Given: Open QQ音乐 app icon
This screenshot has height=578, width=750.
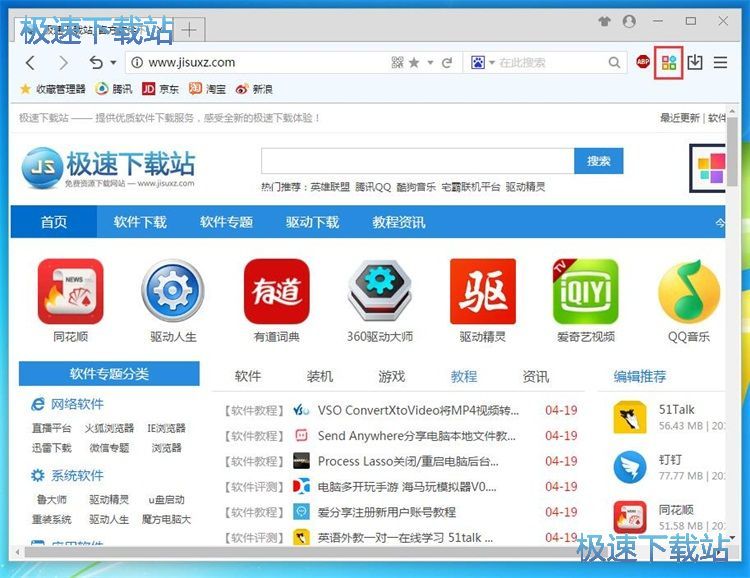Looking at the screenshot, I should click(x=689, y=291).
